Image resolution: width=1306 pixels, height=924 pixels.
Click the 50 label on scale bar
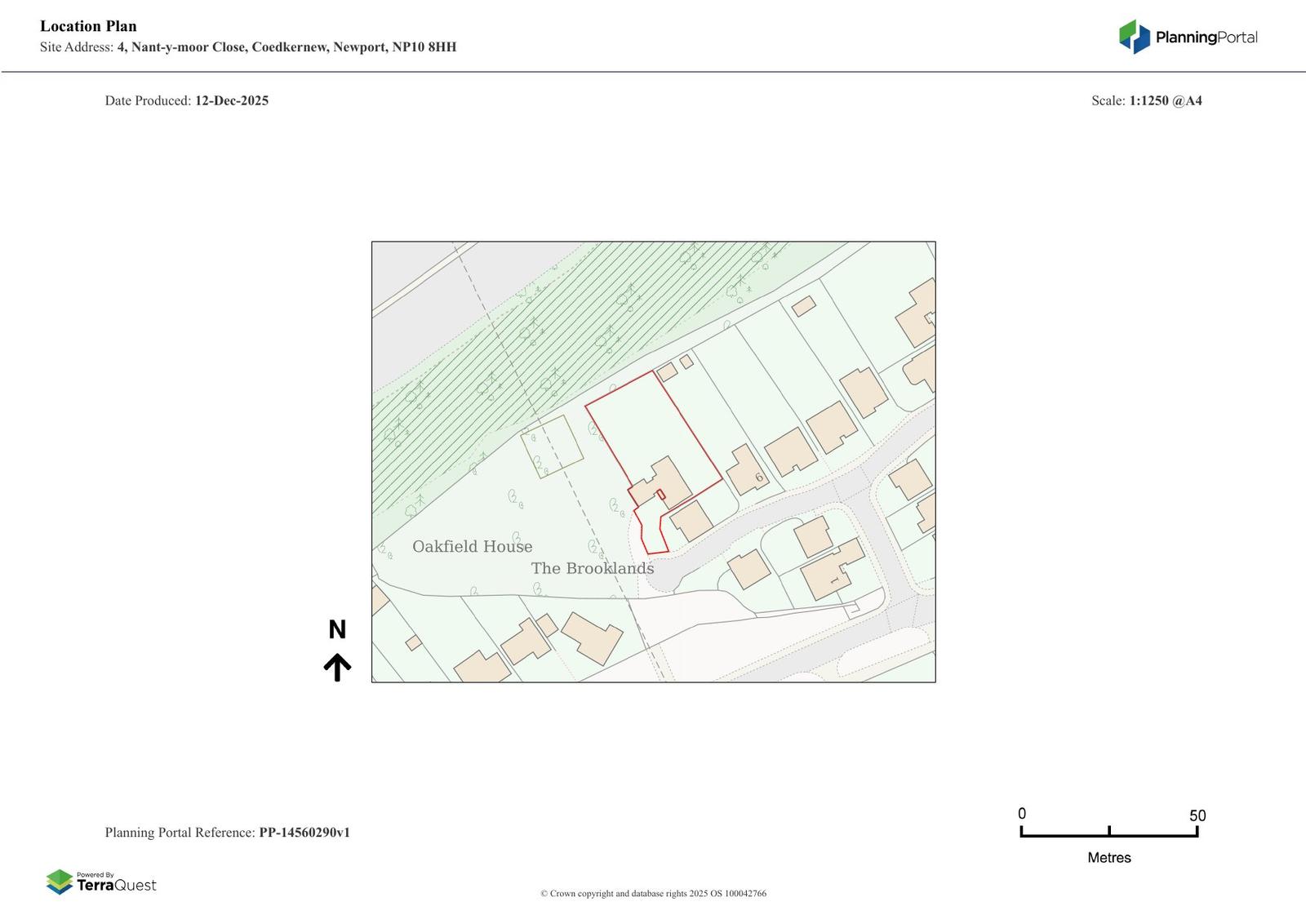tap(1197, 815)
